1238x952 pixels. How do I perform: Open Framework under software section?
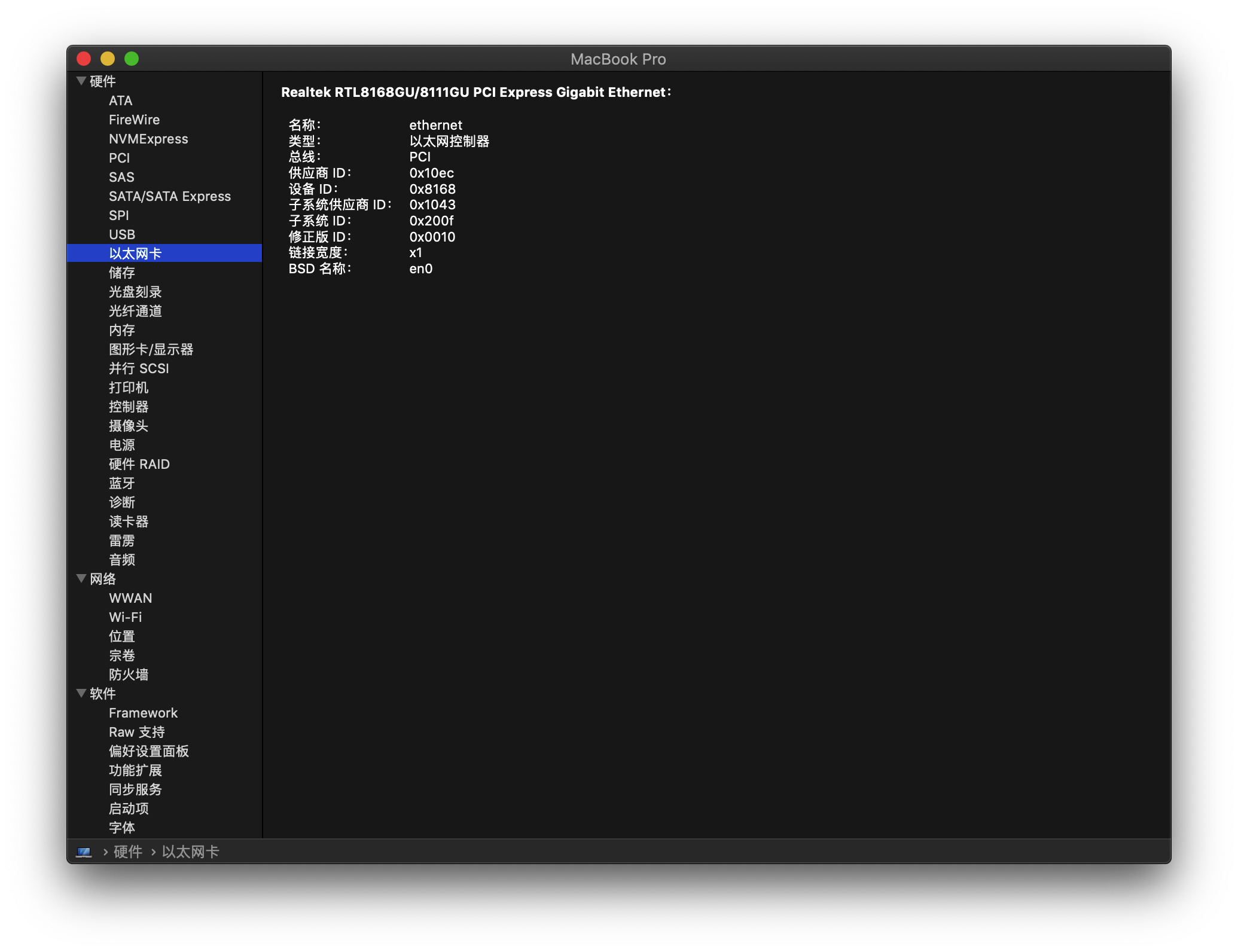143,713
